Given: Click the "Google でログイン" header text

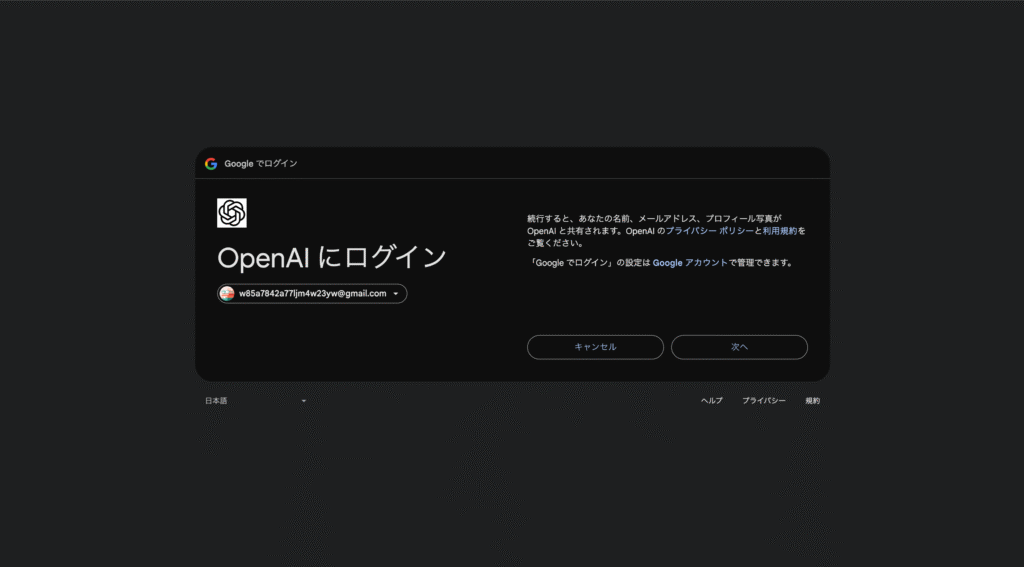Looking at the screenshot, I should coord(261,164).
